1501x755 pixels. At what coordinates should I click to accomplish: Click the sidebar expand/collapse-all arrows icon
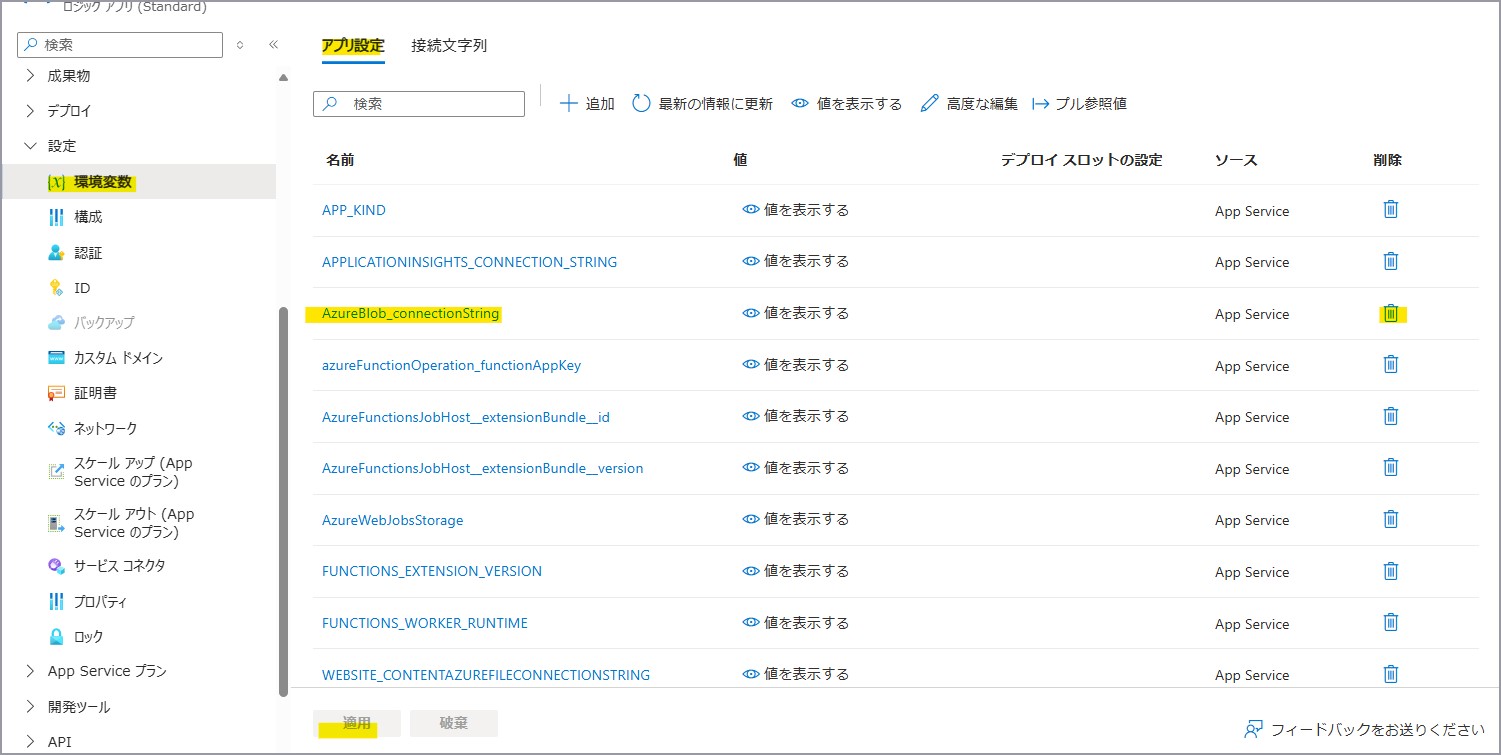239,45
